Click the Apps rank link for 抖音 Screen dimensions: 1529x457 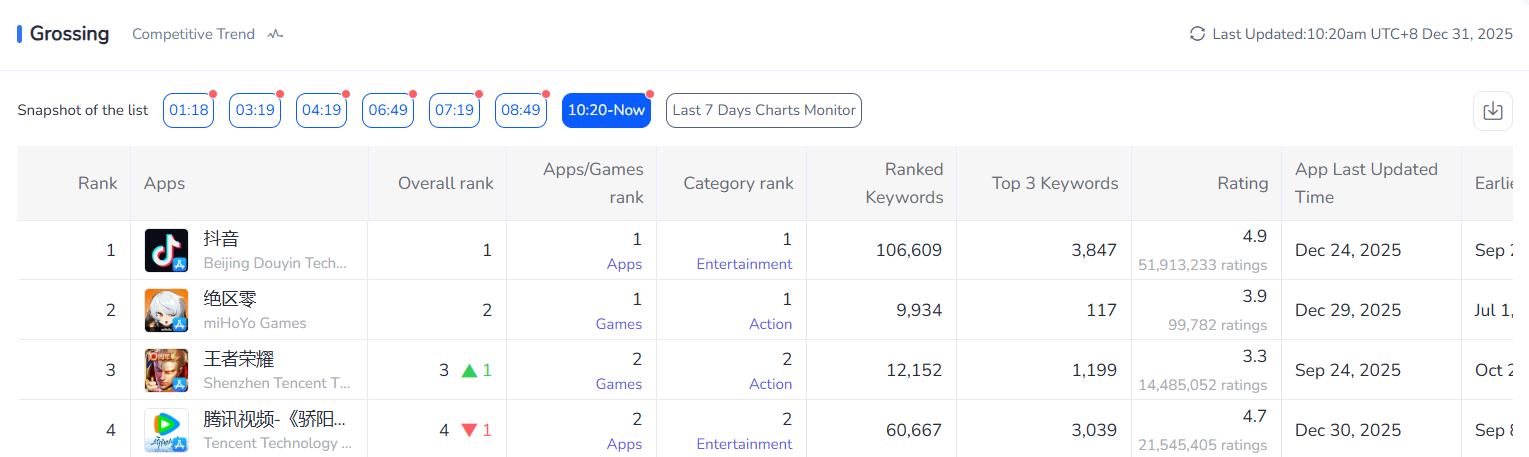pyautogui.click(x=624, y=264)
